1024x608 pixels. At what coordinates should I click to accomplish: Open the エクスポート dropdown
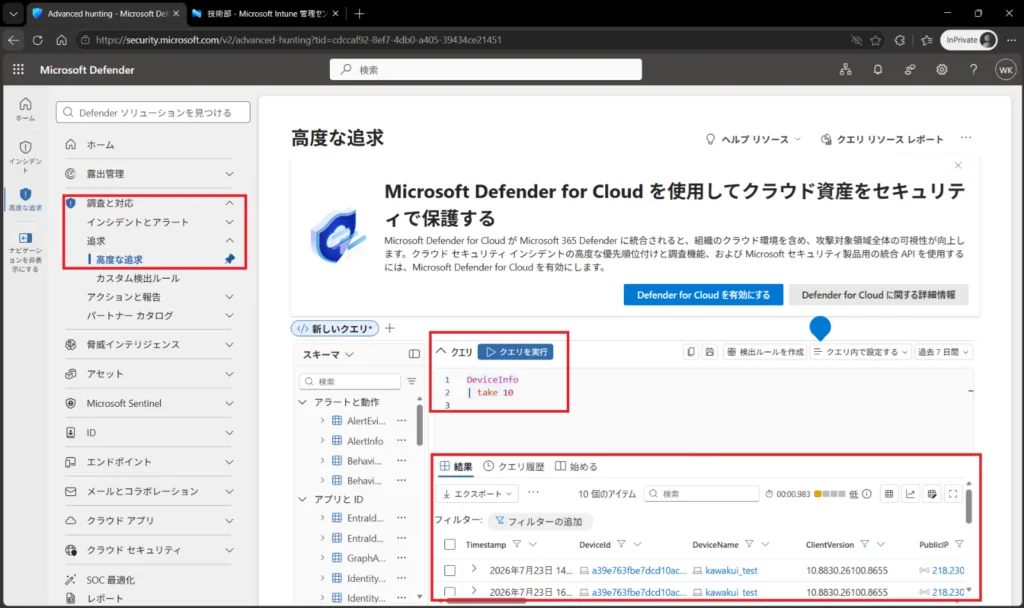tap(477, 494)
